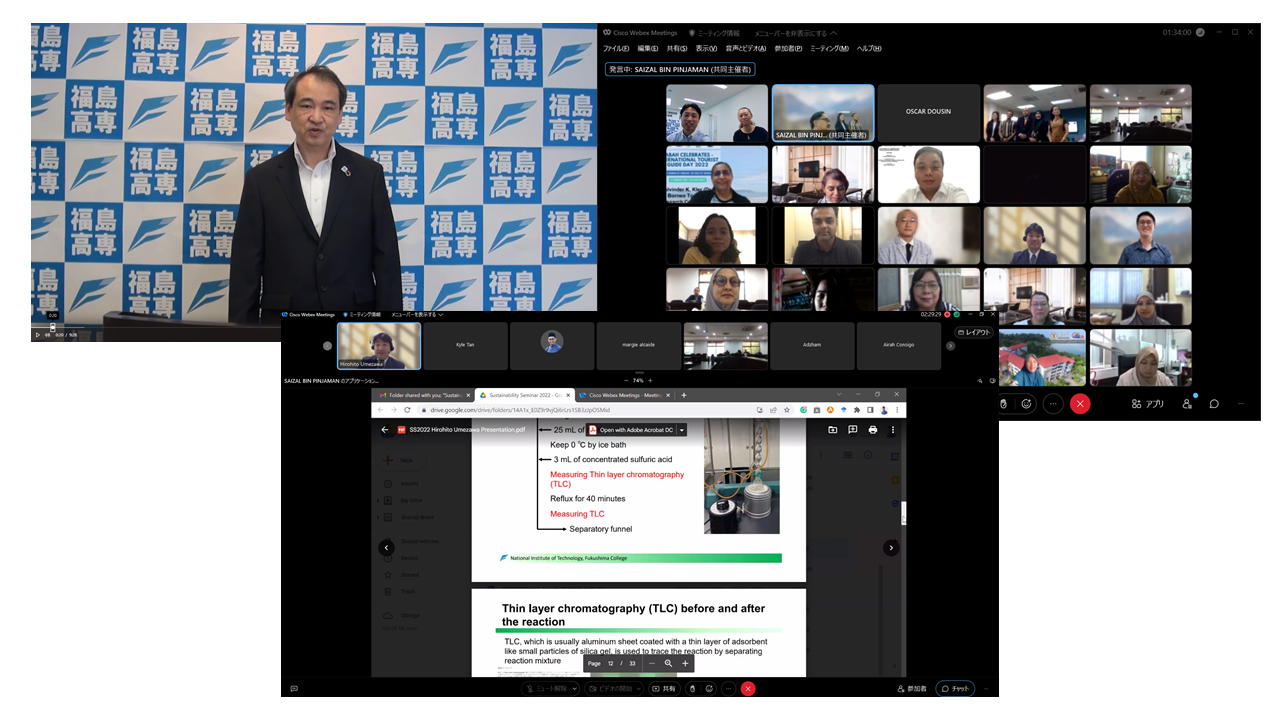Screen dimensions: 1280x720
Task: Open chat bubble icon in back Webex window
Action: [1214, 404]
